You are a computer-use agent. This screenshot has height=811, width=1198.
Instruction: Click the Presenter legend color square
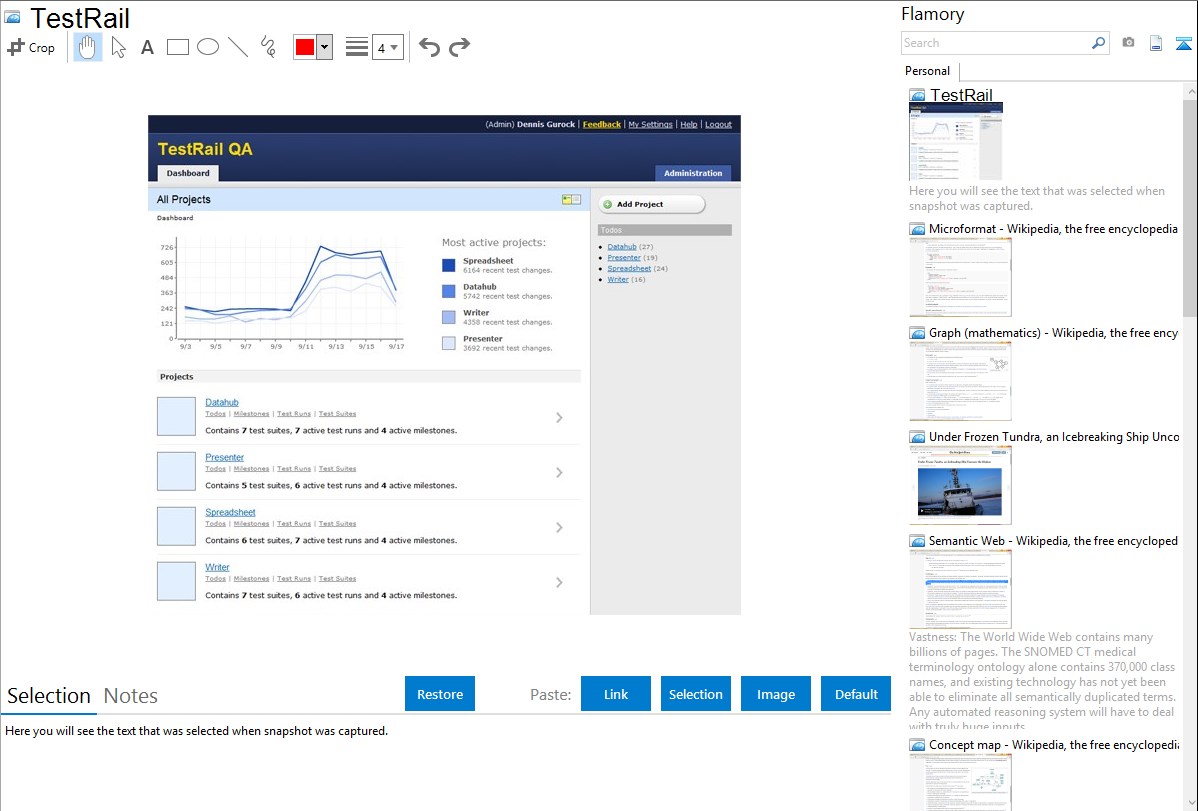click(448, 343)
